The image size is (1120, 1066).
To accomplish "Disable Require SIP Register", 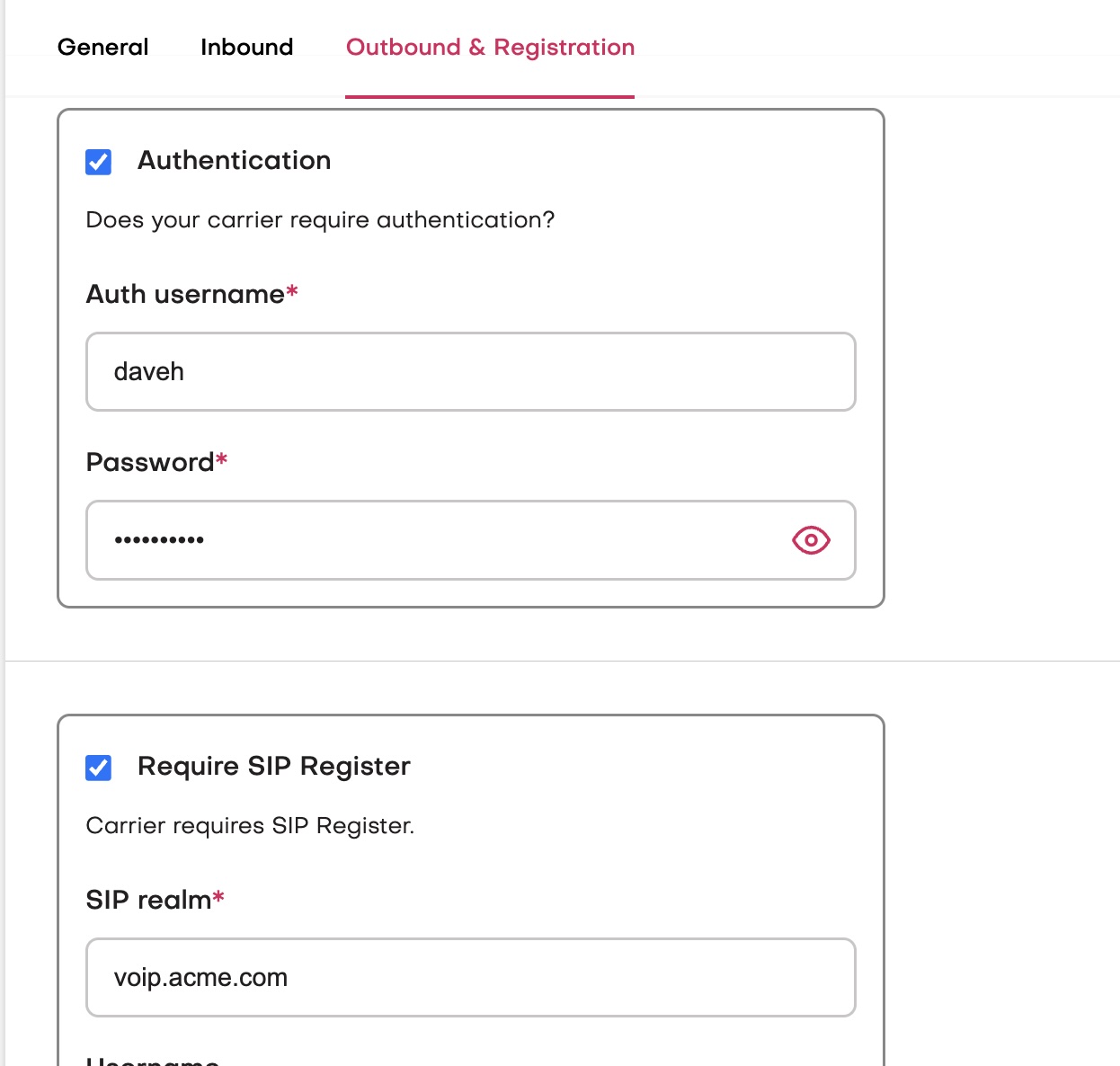I will [x=98, y=768].
